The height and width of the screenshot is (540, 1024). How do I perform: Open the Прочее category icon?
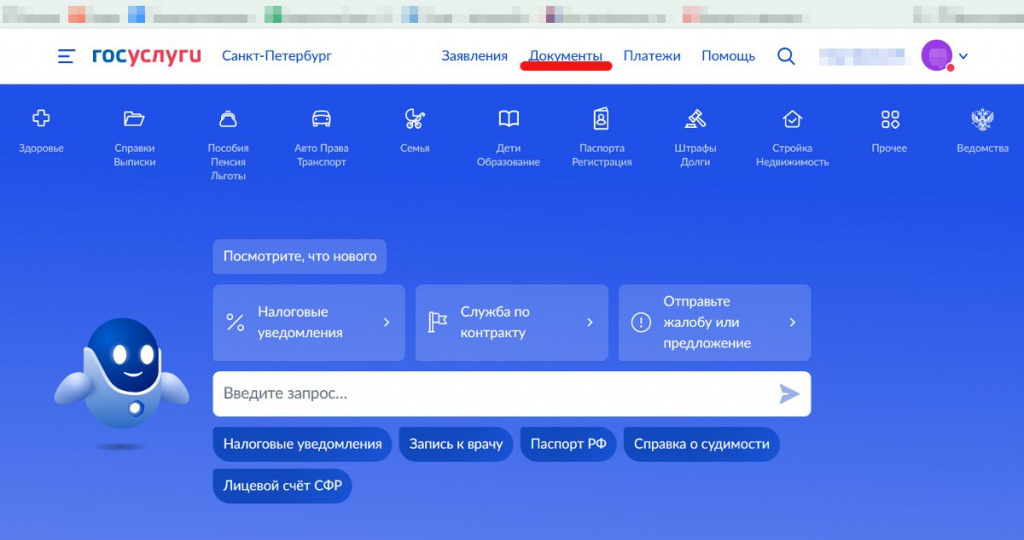pyautogui.click(x=889, y=119)
